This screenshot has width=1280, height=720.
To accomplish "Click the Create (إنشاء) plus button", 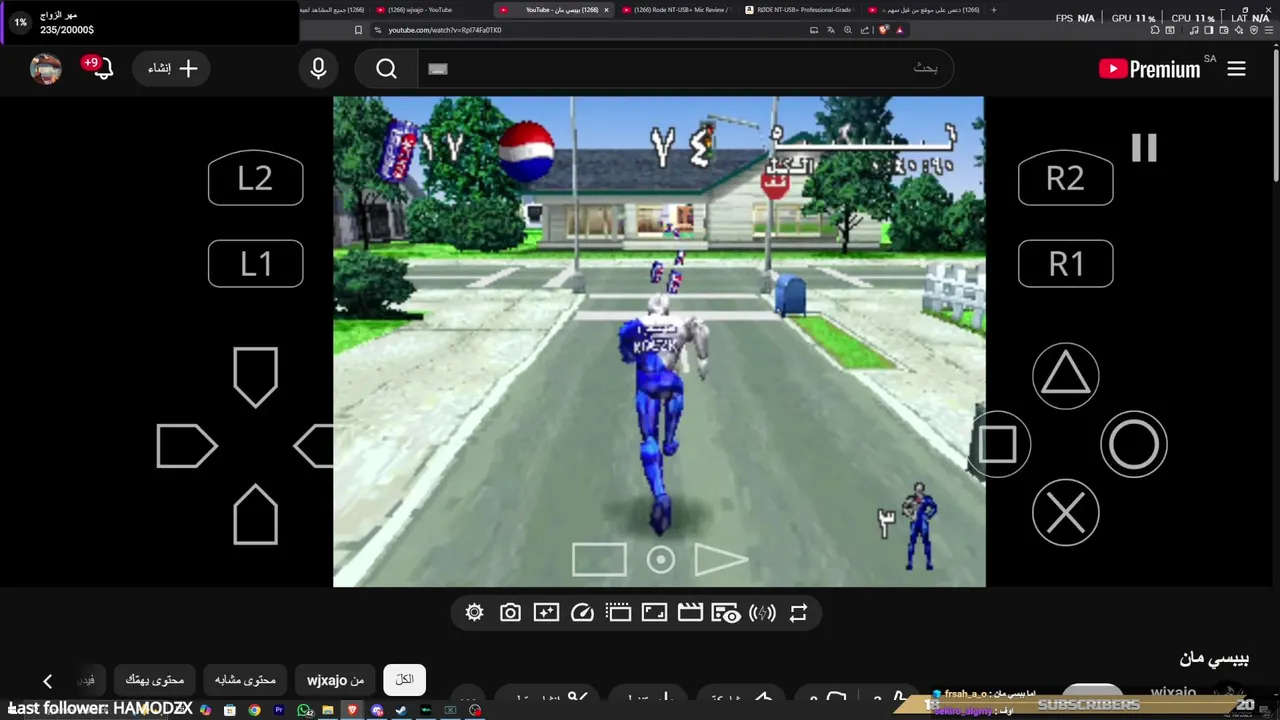I will (172, 68).
